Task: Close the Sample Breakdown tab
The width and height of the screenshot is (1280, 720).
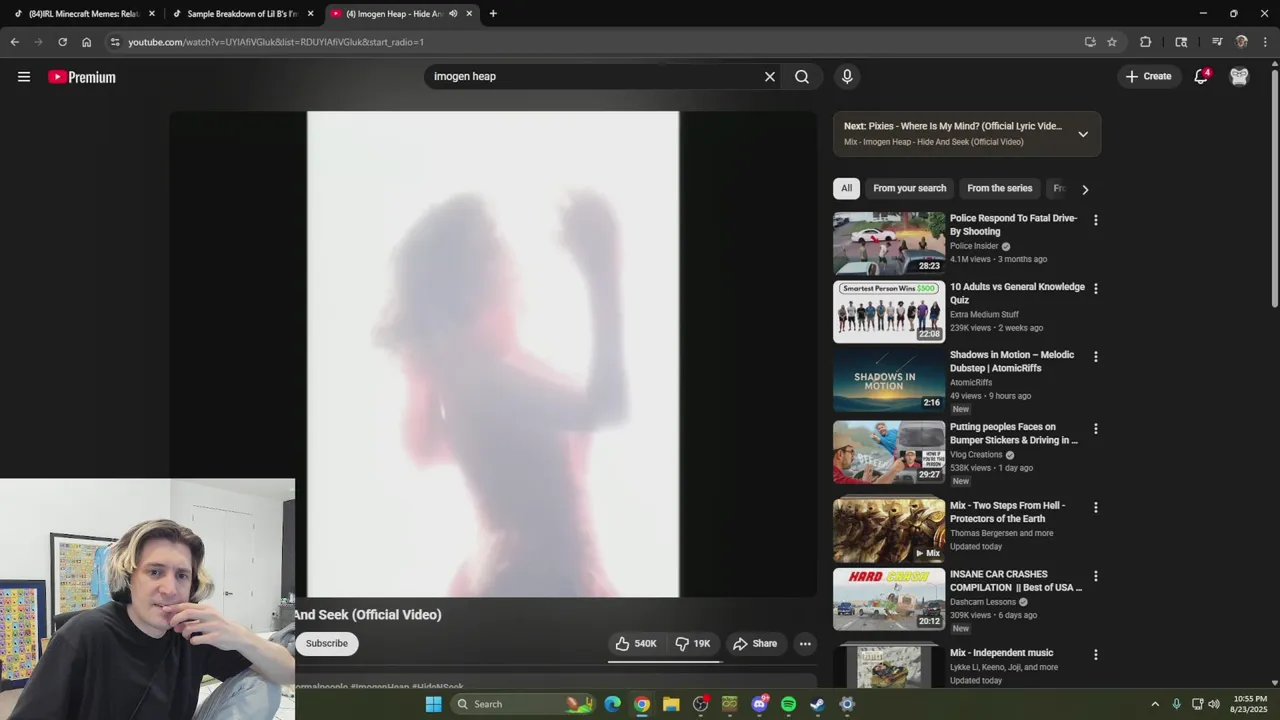Action: click(x=311, y=14)
